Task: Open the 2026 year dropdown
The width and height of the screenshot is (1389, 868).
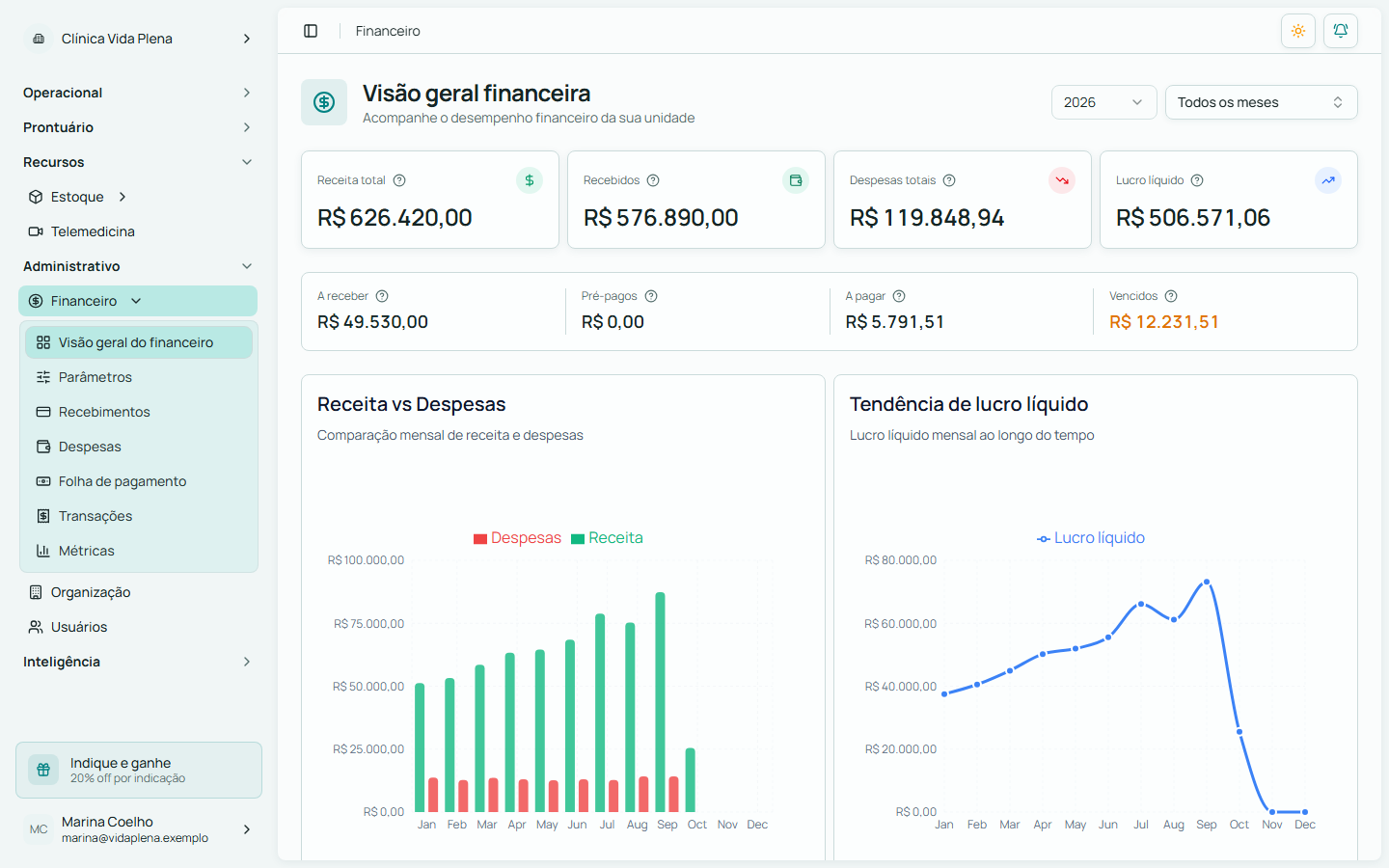Action: (1103, 102)
